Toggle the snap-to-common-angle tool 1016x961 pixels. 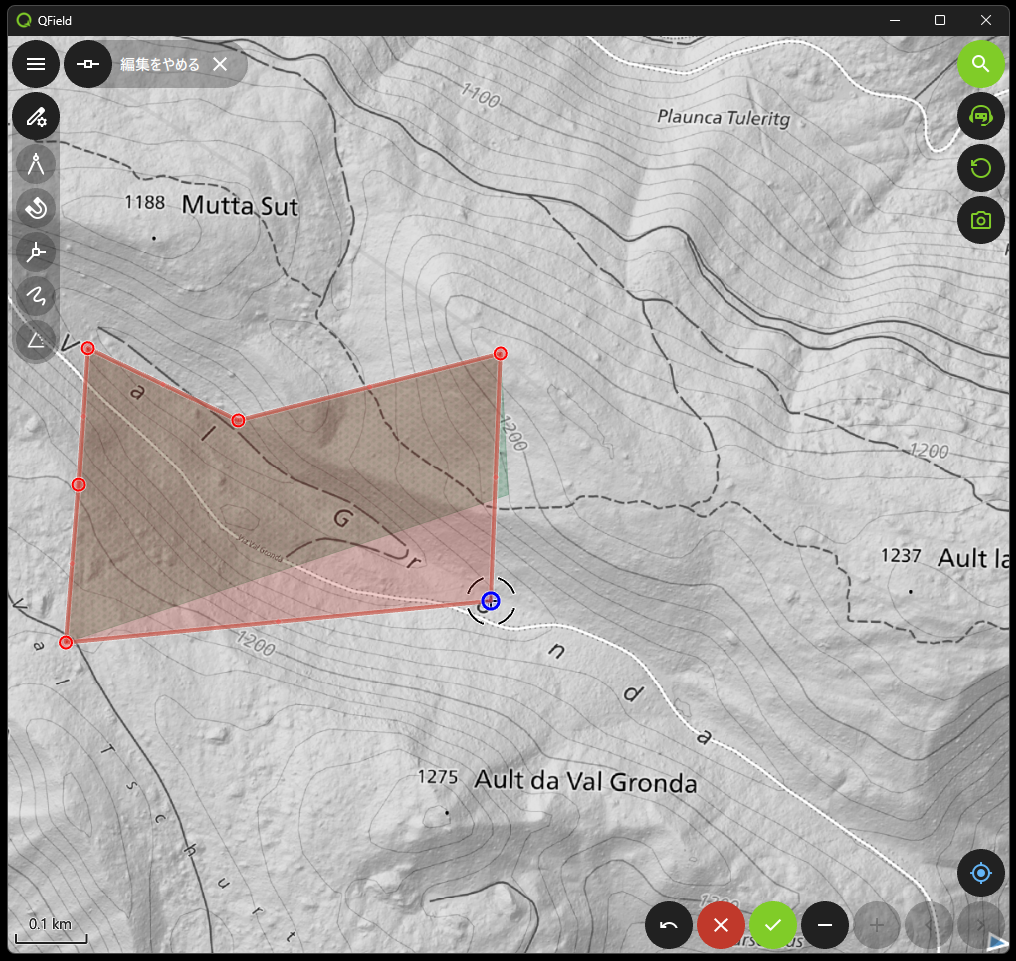coord(36,252)
